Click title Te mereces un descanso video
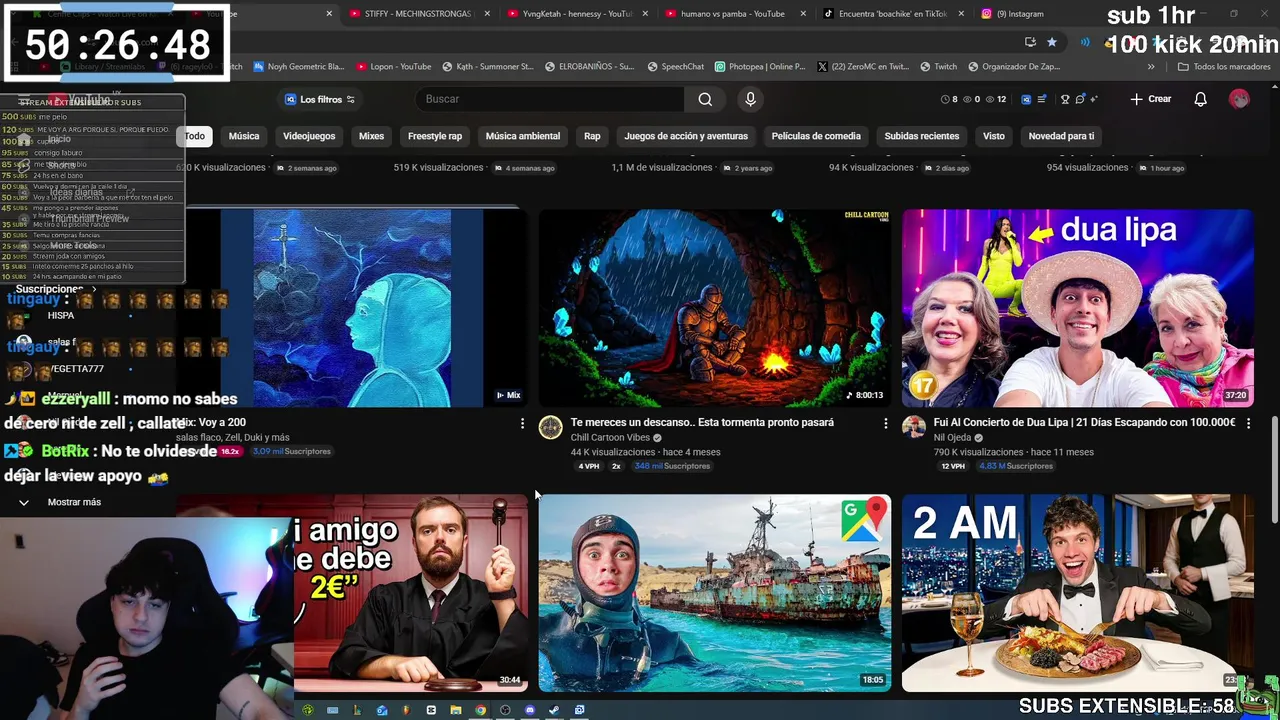Viewport: 1280px width, 720px height. point(702,423)
